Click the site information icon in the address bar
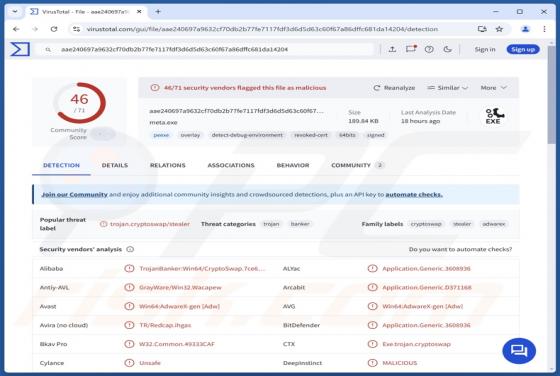 [76, 29]
